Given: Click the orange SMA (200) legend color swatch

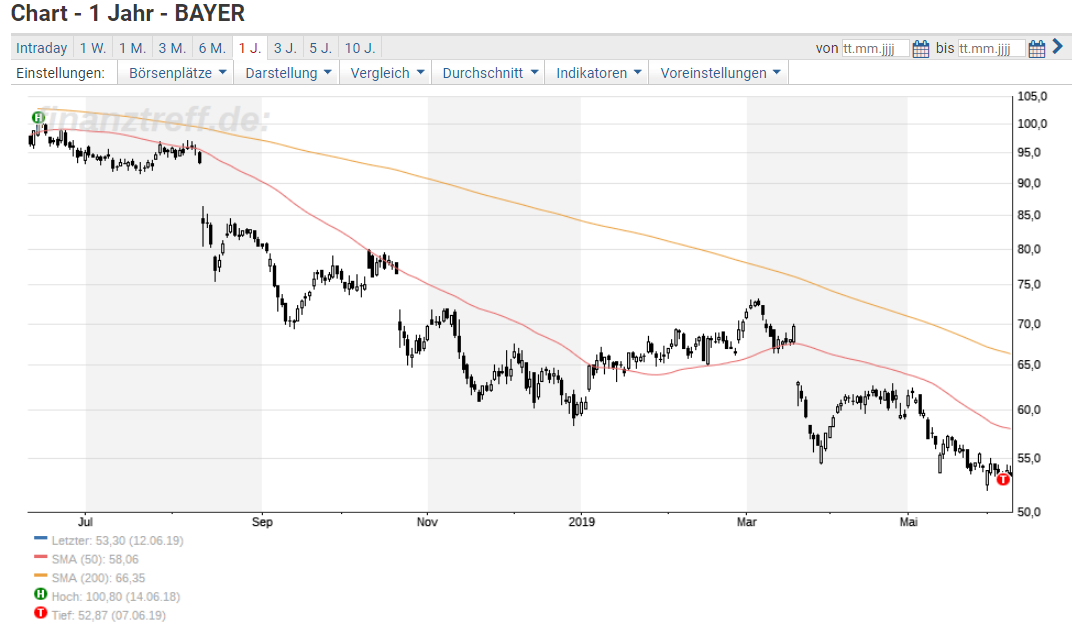Looking at the screenshot, I should pyautogui.click(x=40, y=576).
